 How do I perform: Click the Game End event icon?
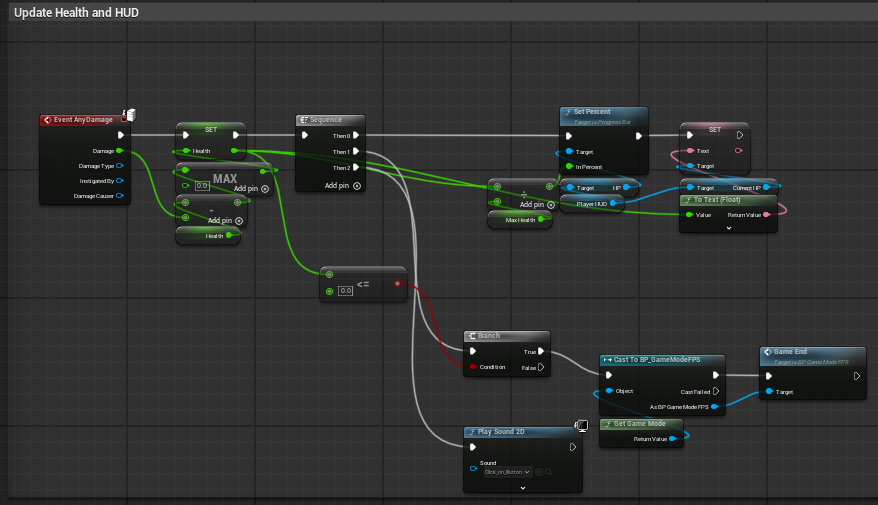(768, 352)
